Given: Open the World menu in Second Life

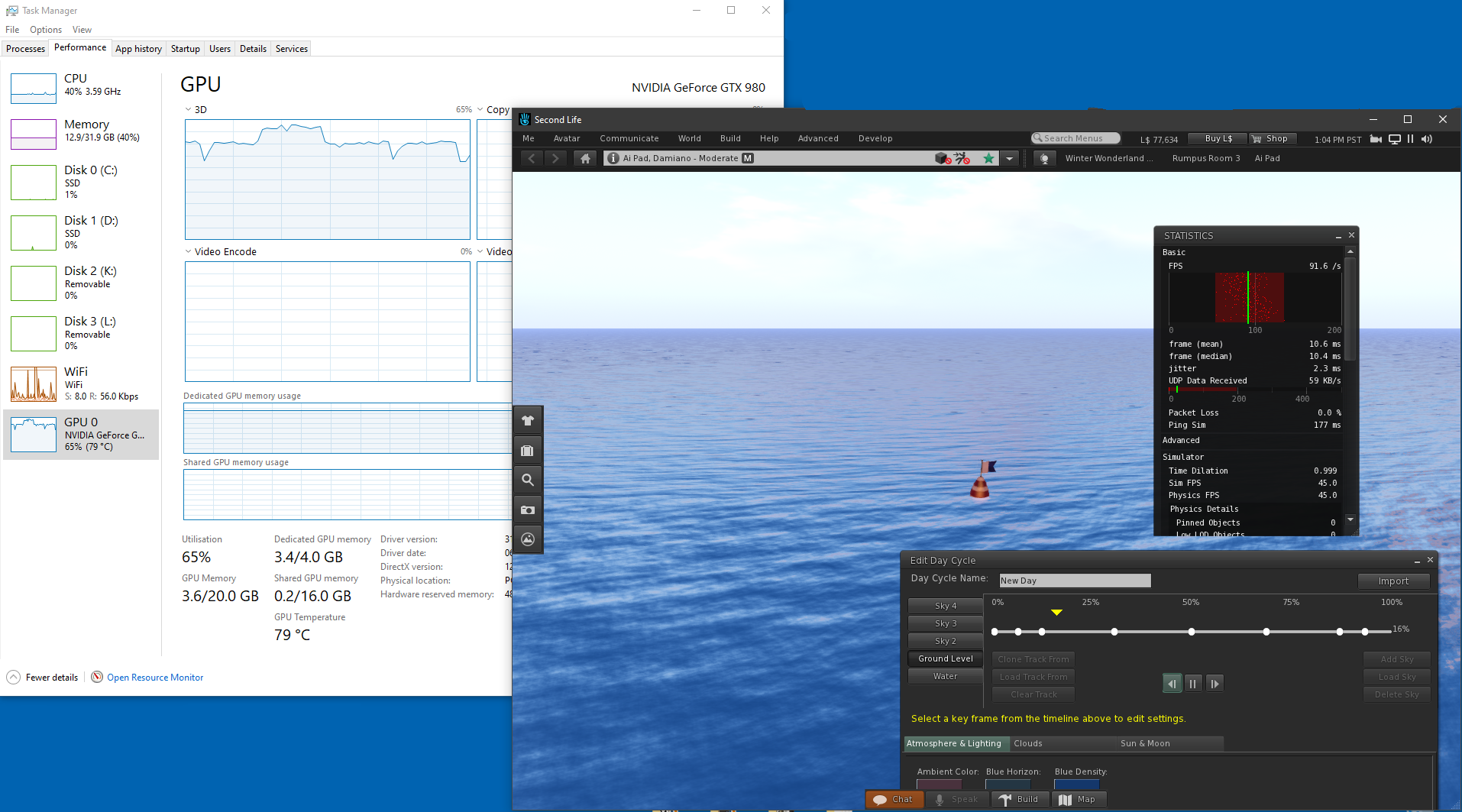Looking at the screenshot, I should pos(690,138).
